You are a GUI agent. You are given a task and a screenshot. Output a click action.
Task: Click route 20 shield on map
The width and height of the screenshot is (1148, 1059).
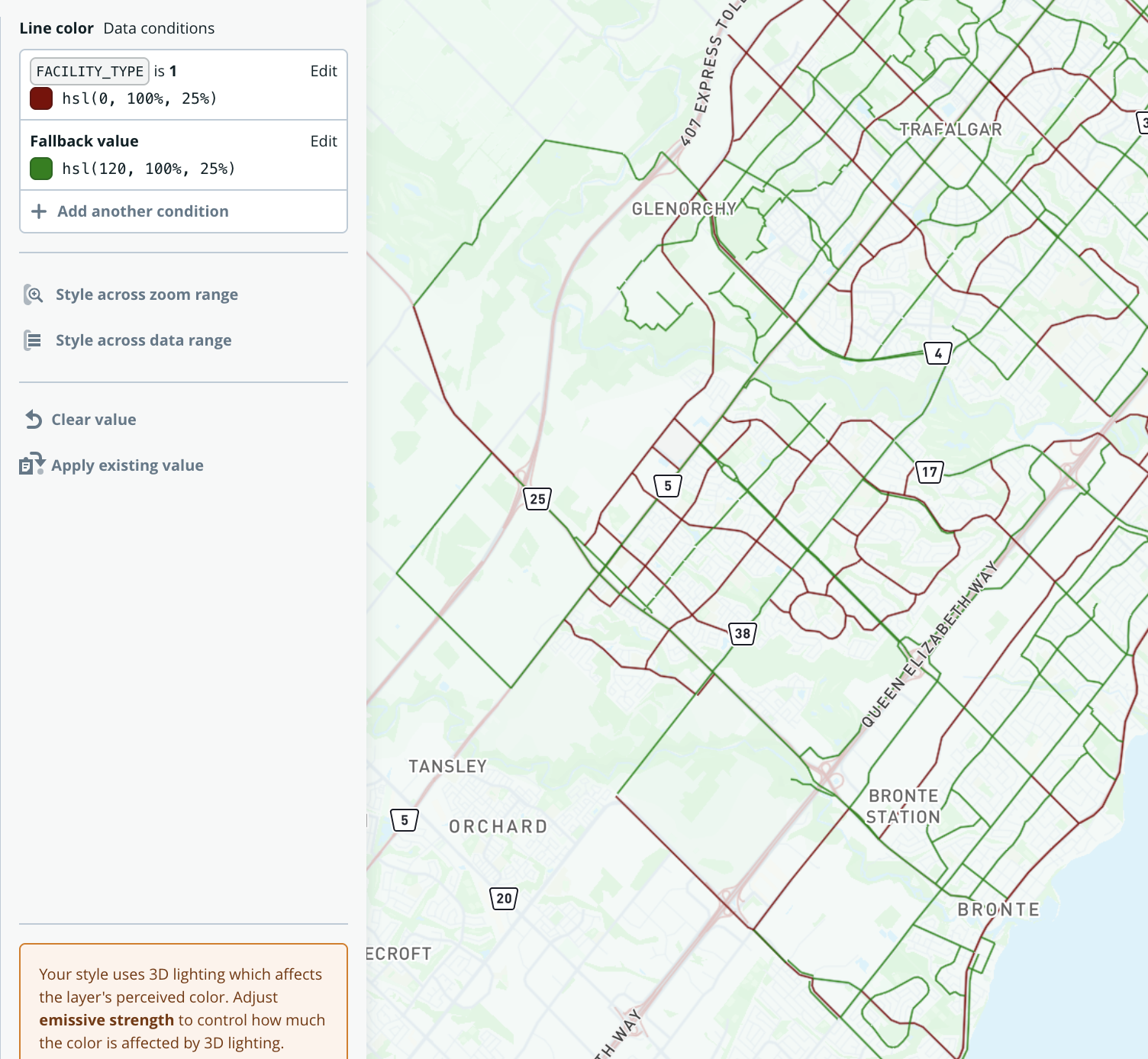[x=504, y=898]
